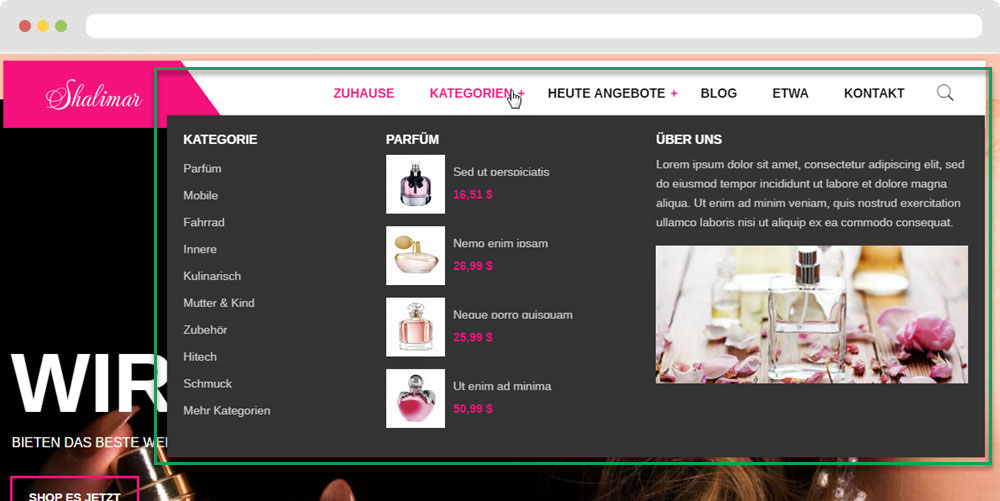
Task: Click the 50,99 $ price
Action: (x=473, y=409)
